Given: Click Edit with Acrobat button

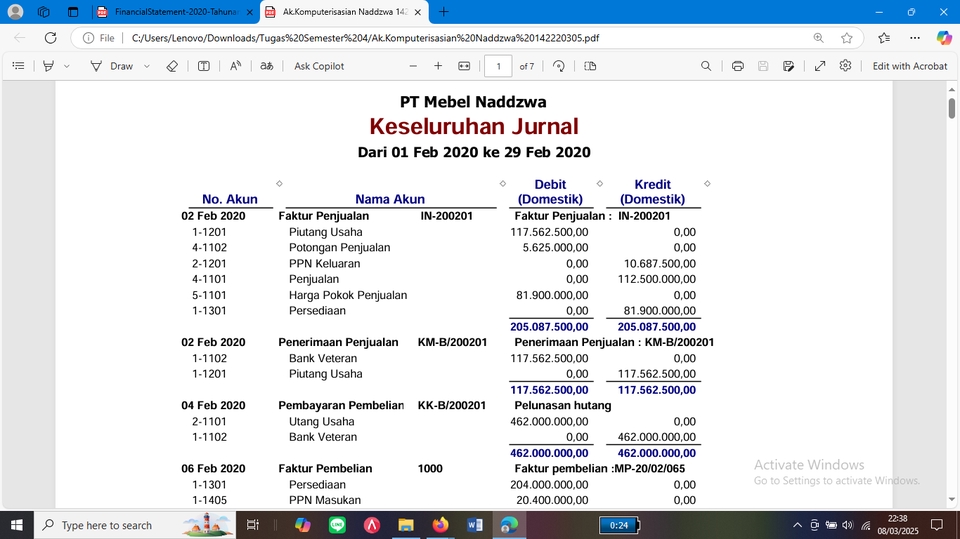Looking at the screenshot, I should coord(910,66).
